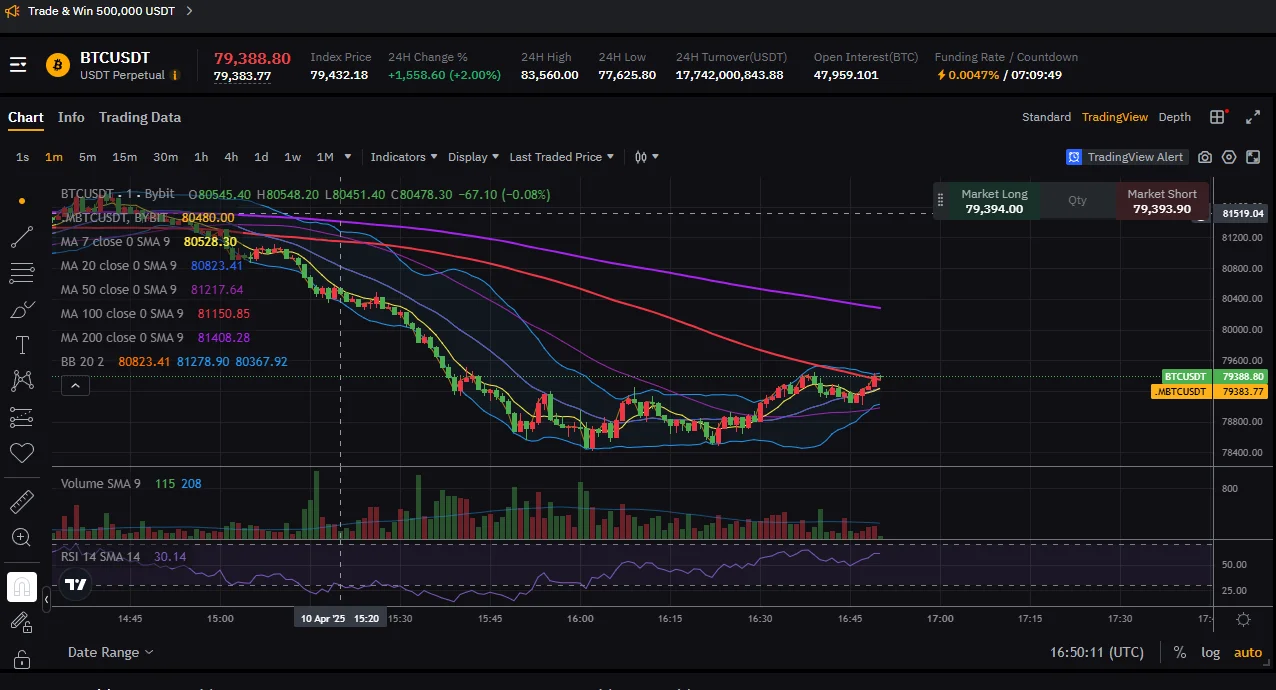Toggle lock all drawing tools padlock
1276x690 pixels.
coord(22,659)
